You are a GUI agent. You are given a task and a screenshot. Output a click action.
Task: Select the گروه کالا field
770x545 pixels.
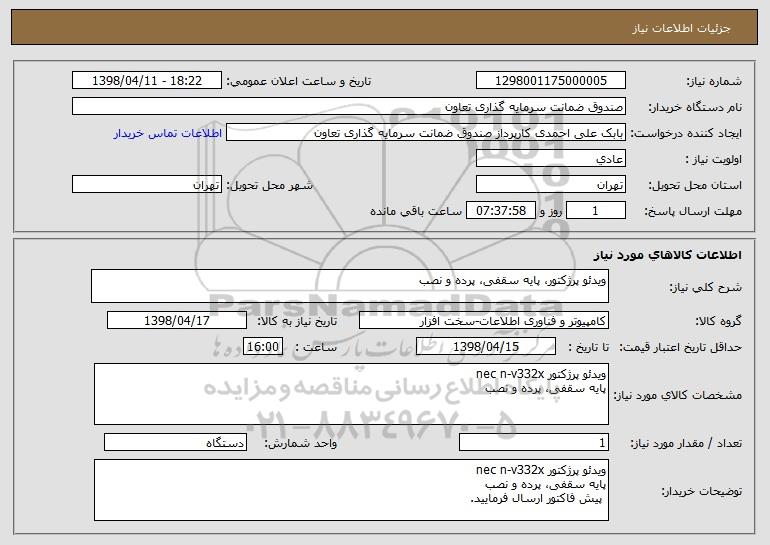coord(484,321)
